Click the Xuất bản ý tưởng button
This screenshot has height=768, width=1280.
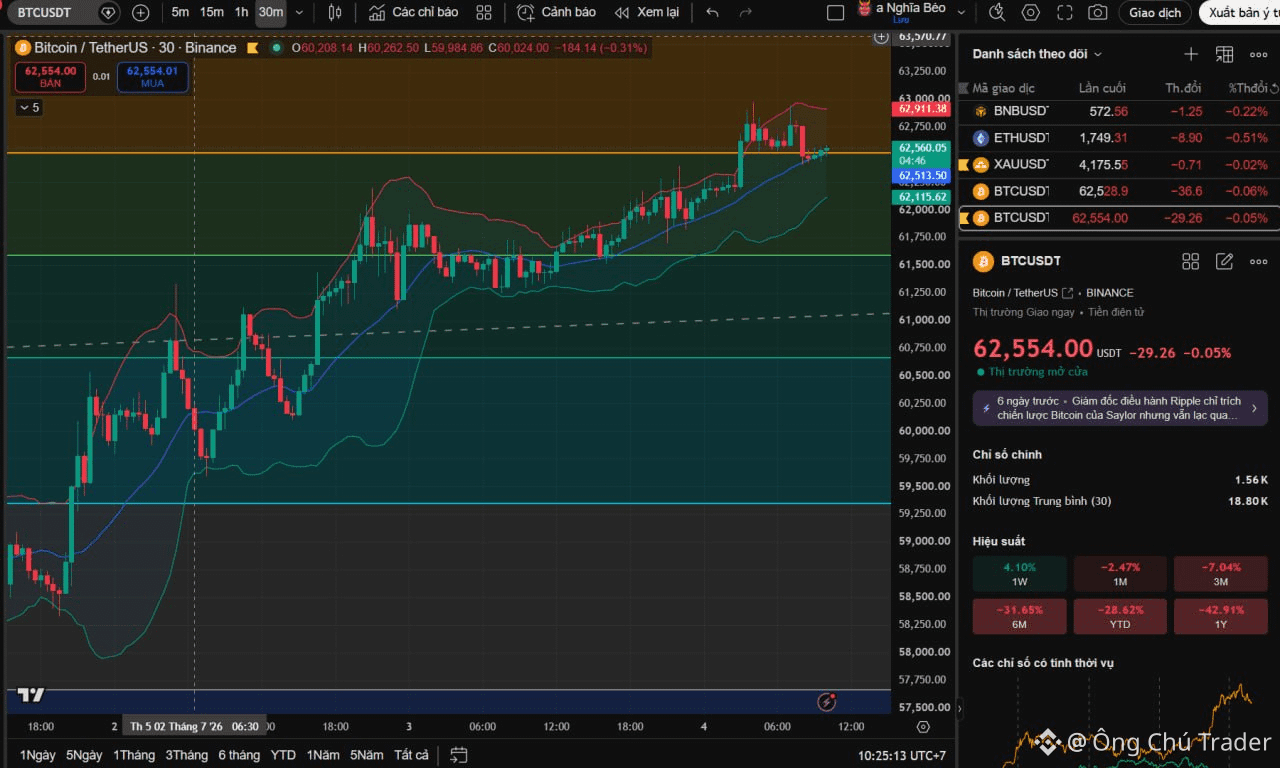1239,12
